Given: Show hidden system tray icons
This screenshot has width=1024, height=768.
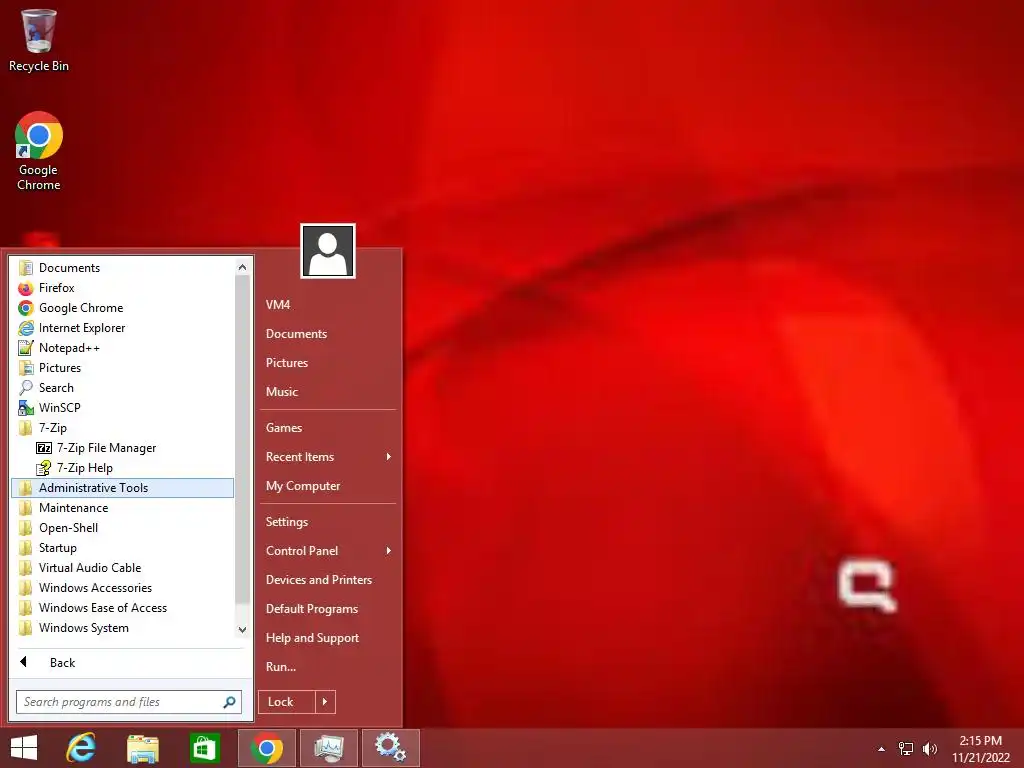Looking at the screenshot, I should coord(882,749).
